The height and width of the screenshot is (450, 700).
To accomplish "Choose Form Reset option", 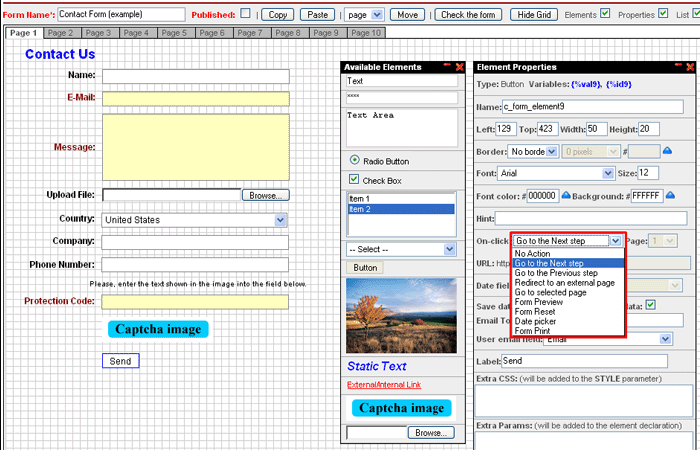I will tap(568, 312).
